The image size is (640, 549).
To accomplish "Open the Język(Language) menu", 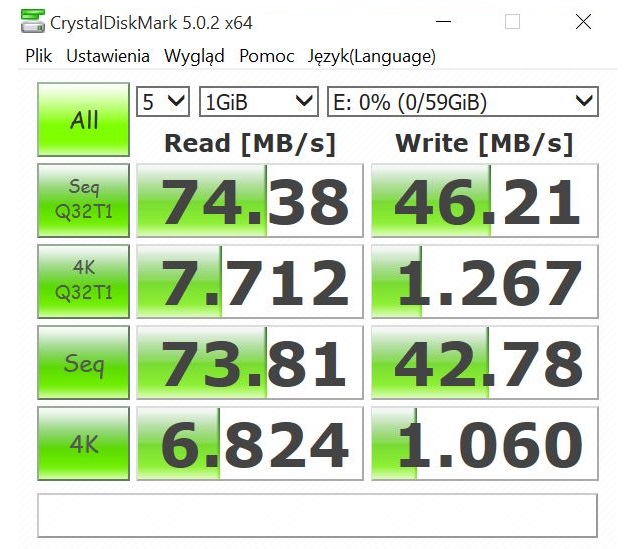I will click(371, 56).
